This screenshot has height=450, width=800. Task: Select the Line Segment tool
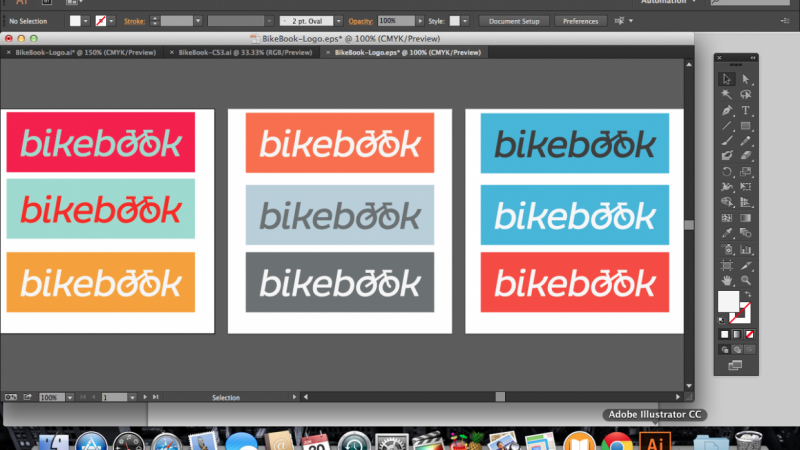coord(727,126)
